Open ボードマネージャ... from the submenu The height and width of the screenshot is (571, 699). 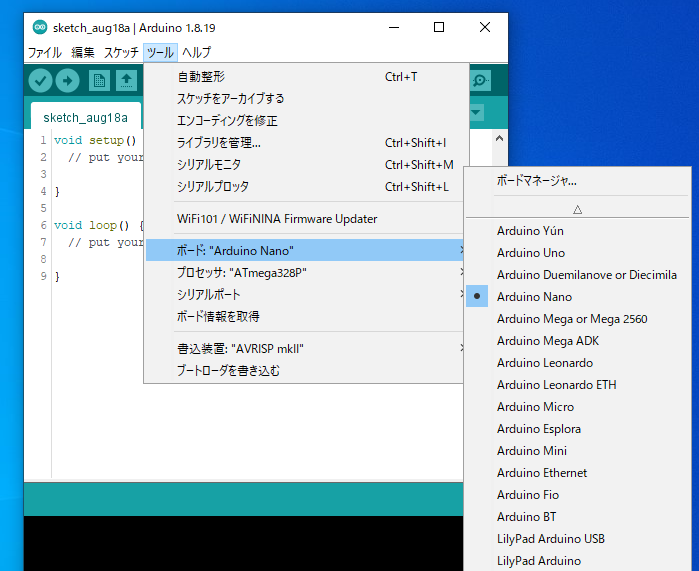click(536, 181)
